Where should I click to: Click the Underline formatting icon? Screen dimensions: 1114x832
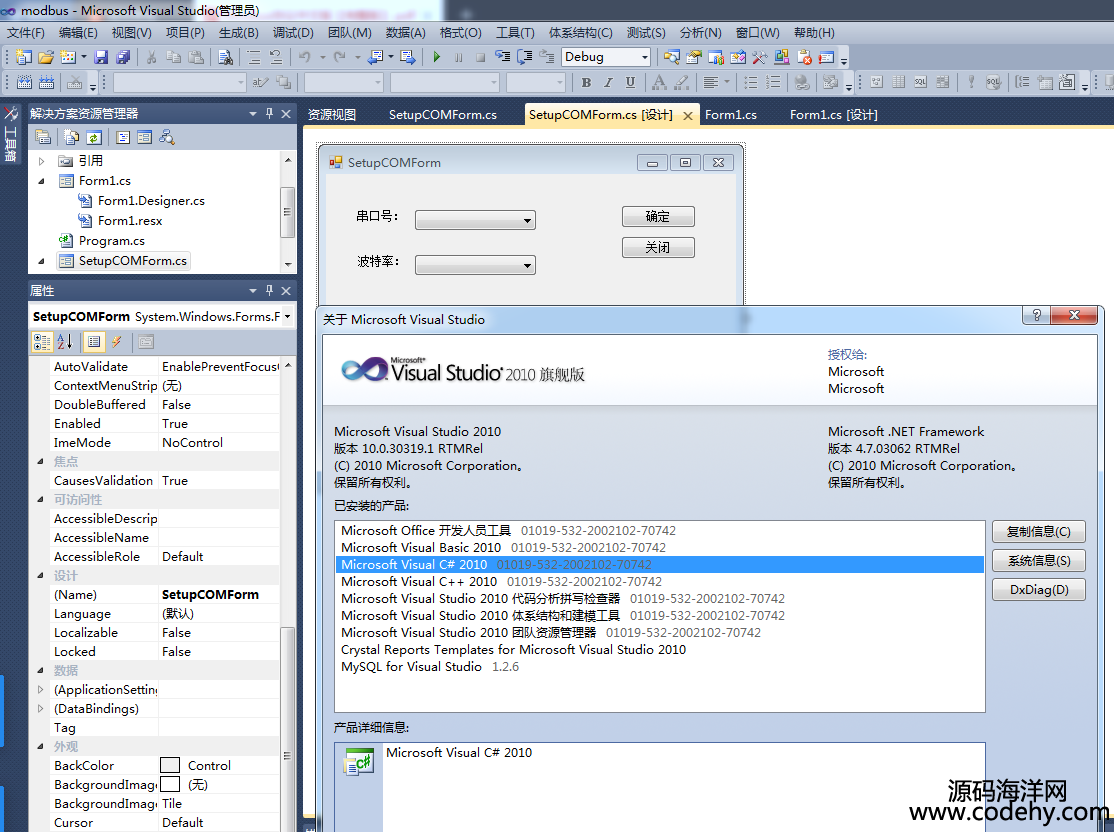click(630, 82)
